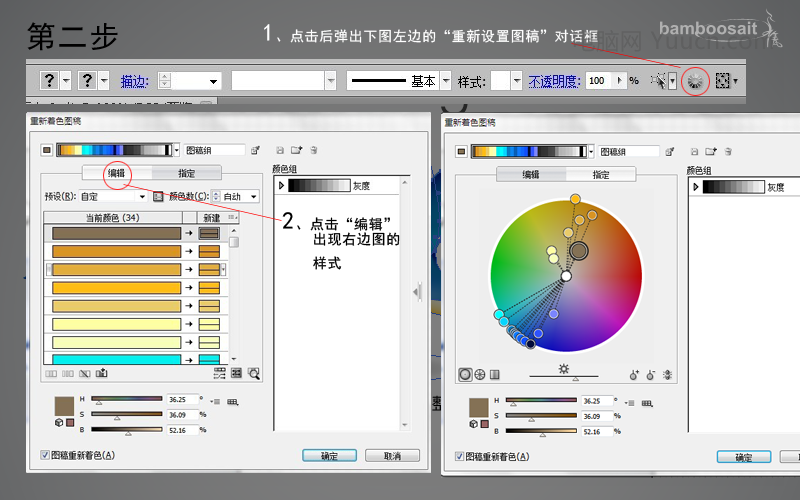The image size is (800, 500).
Task: Click delete color group trash icon in color-list dialog
Action: pos(314,150)
